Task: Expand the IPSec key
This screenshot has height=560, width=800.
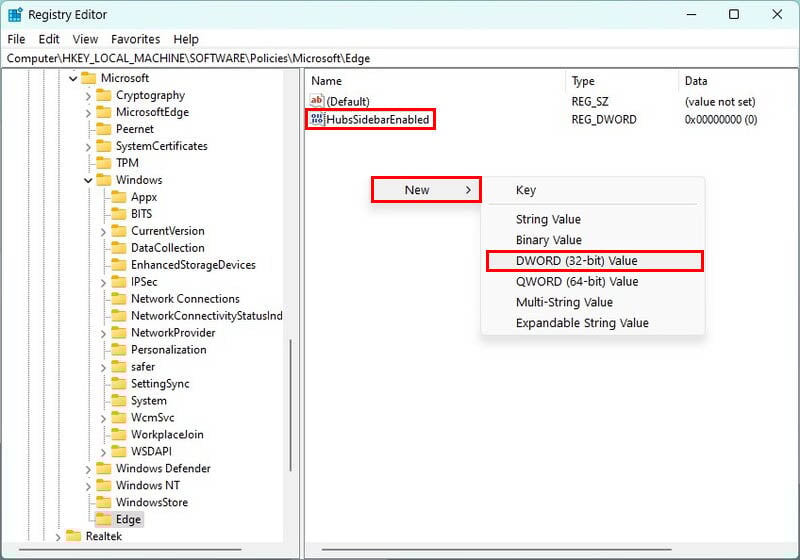Action: point(104,283)
